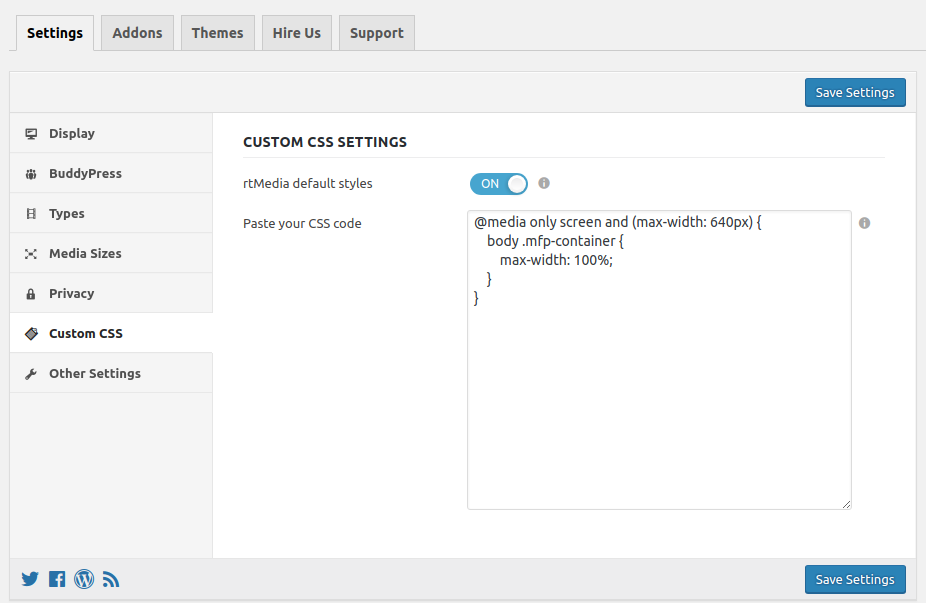
Task: Click the WordPress logo icon
Action: tap(84, 579)
